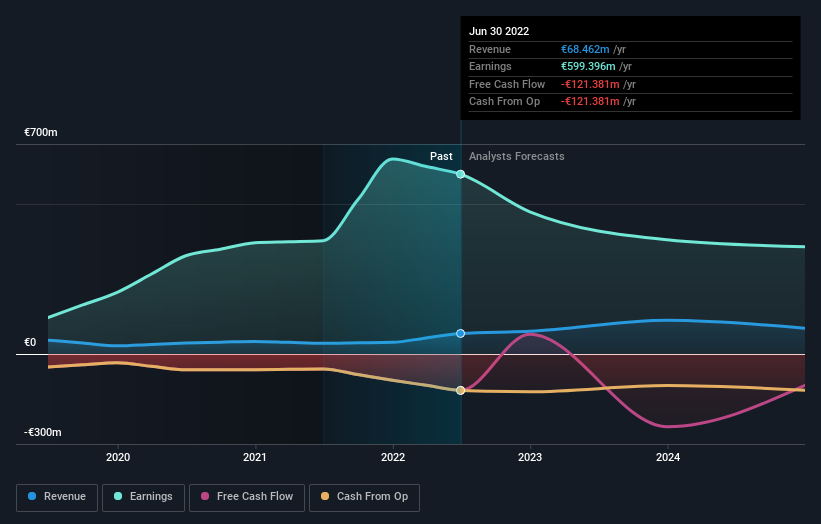Click the 2020 x-axis label

(118, 458)
